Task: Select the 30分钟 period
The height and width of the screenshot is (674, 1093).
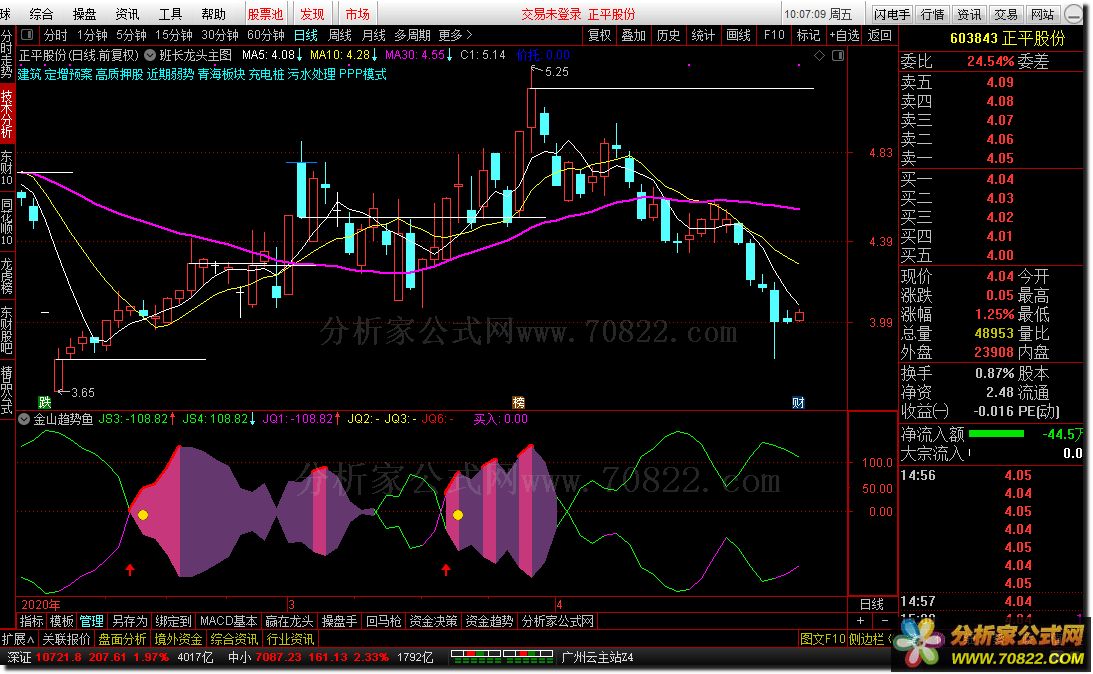Action: (x=220, y=35)
